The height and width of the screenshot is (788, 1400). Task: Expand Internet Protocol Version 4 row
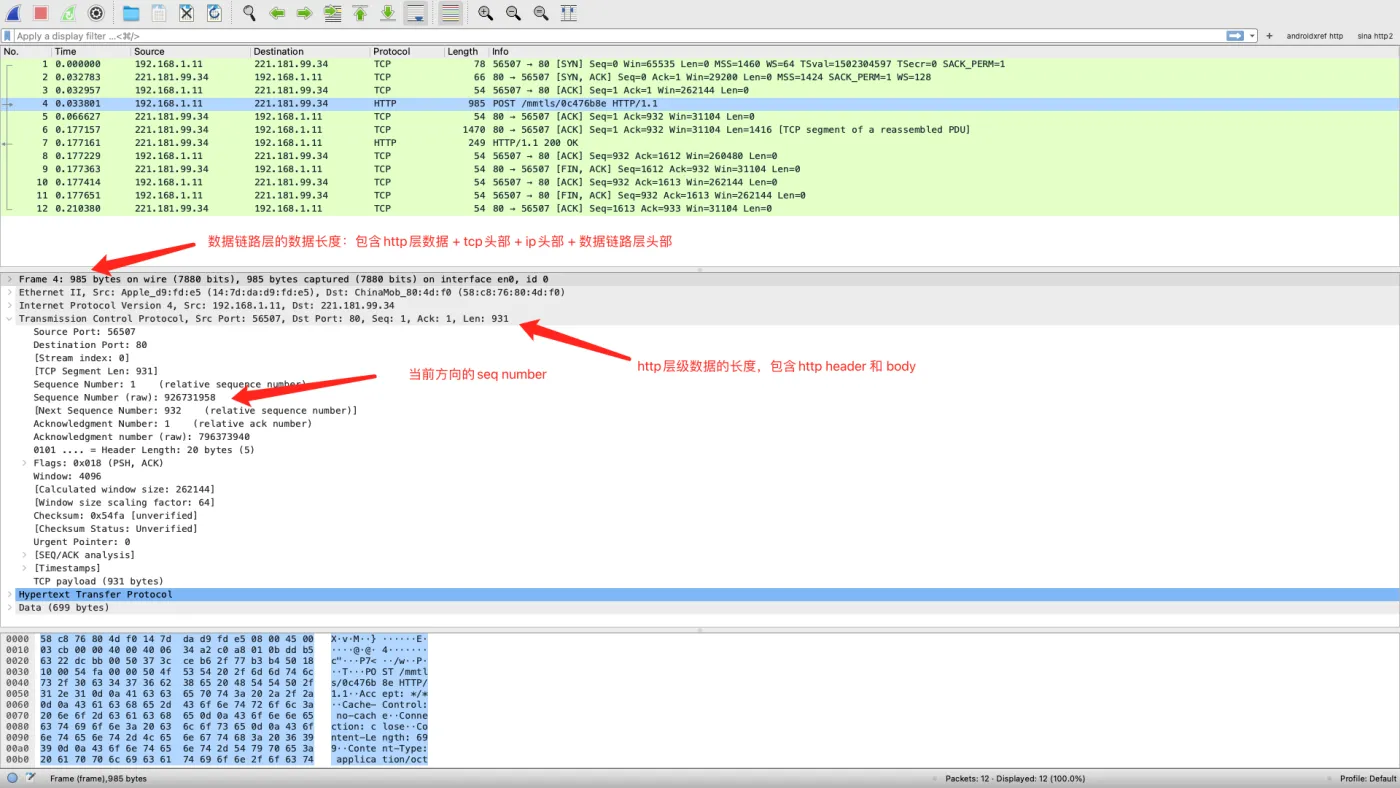tap(9, 306)
